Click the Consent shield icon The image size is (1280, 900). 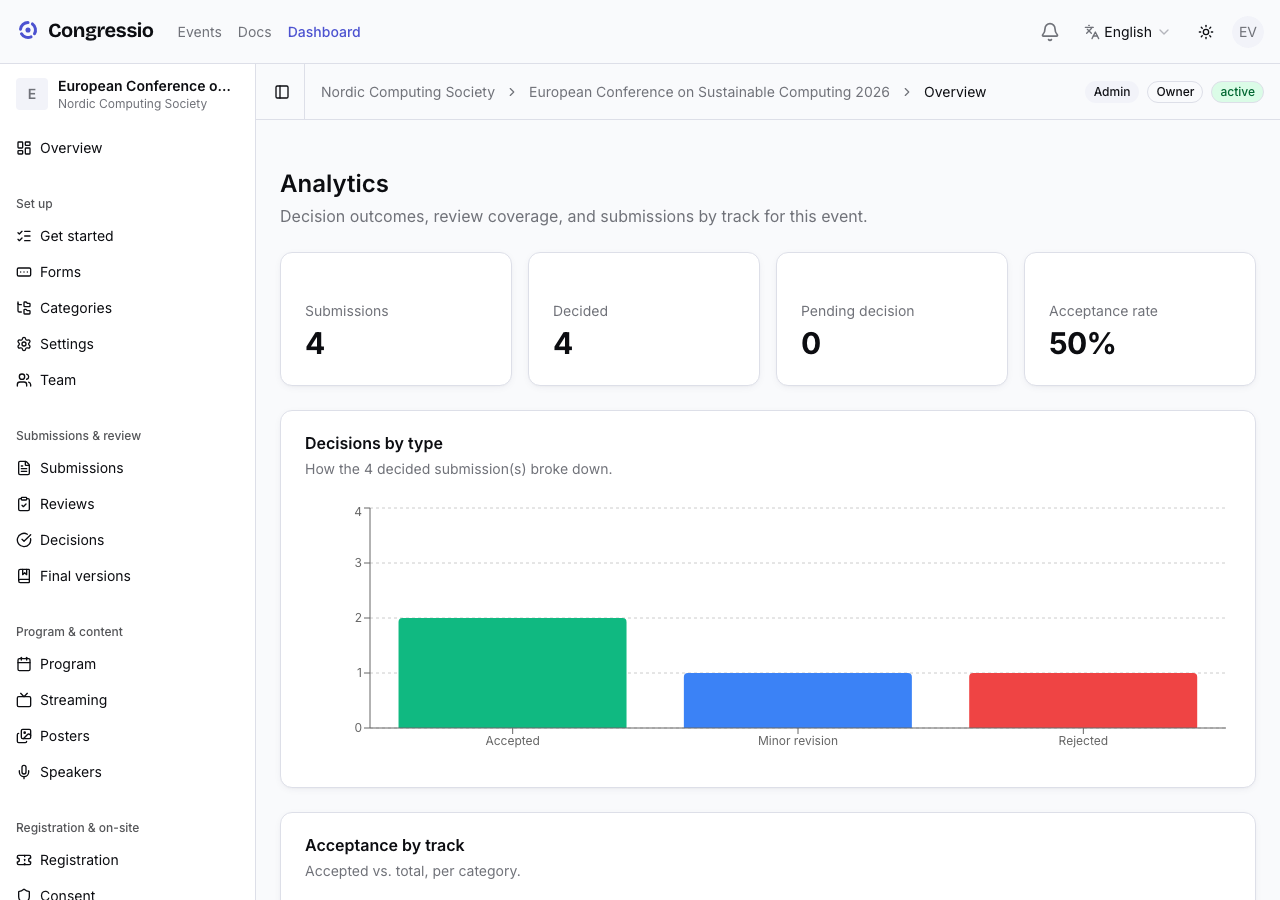coord(24,894)
